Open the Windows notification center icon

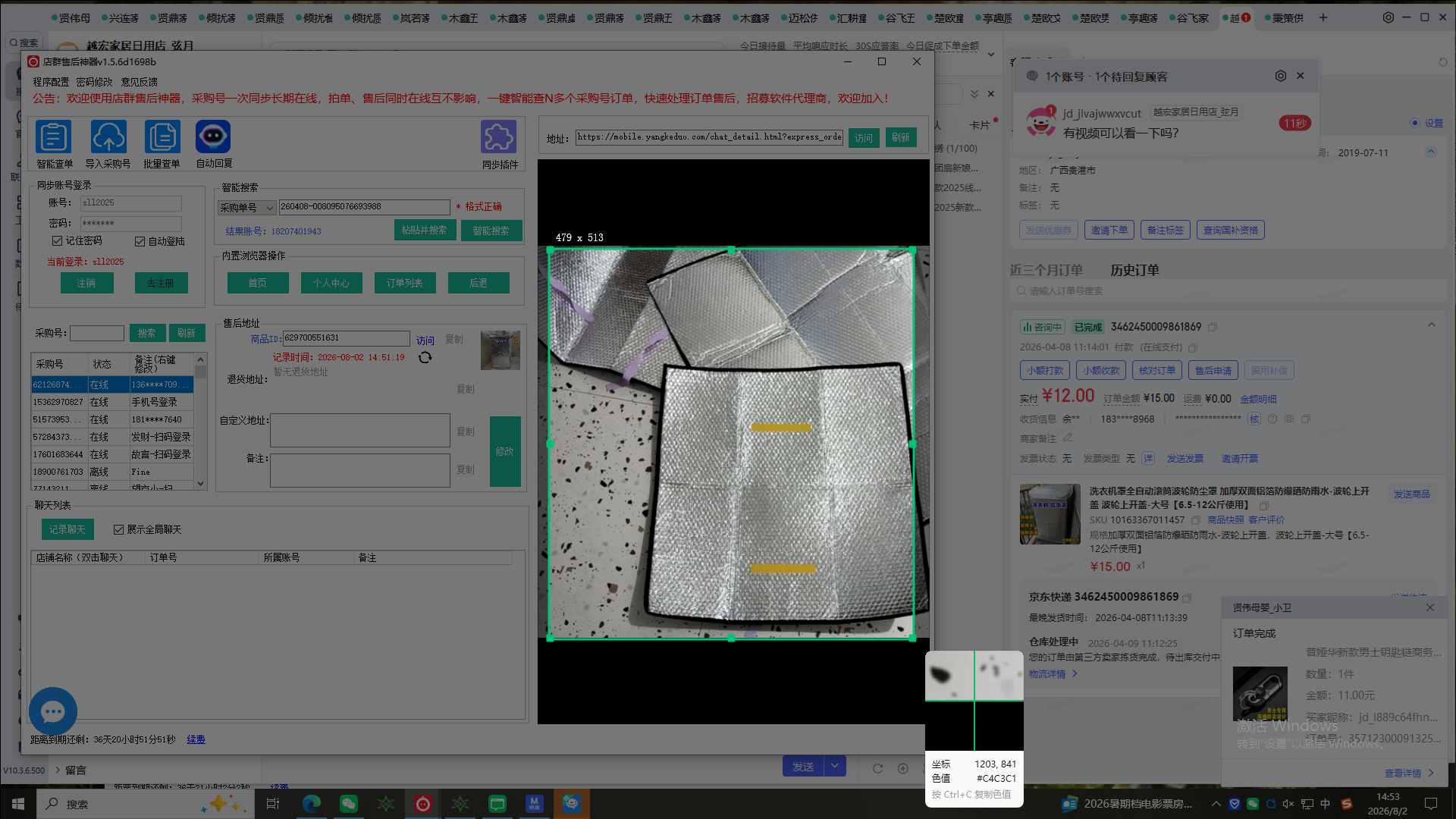click(x=1431, y=804)
